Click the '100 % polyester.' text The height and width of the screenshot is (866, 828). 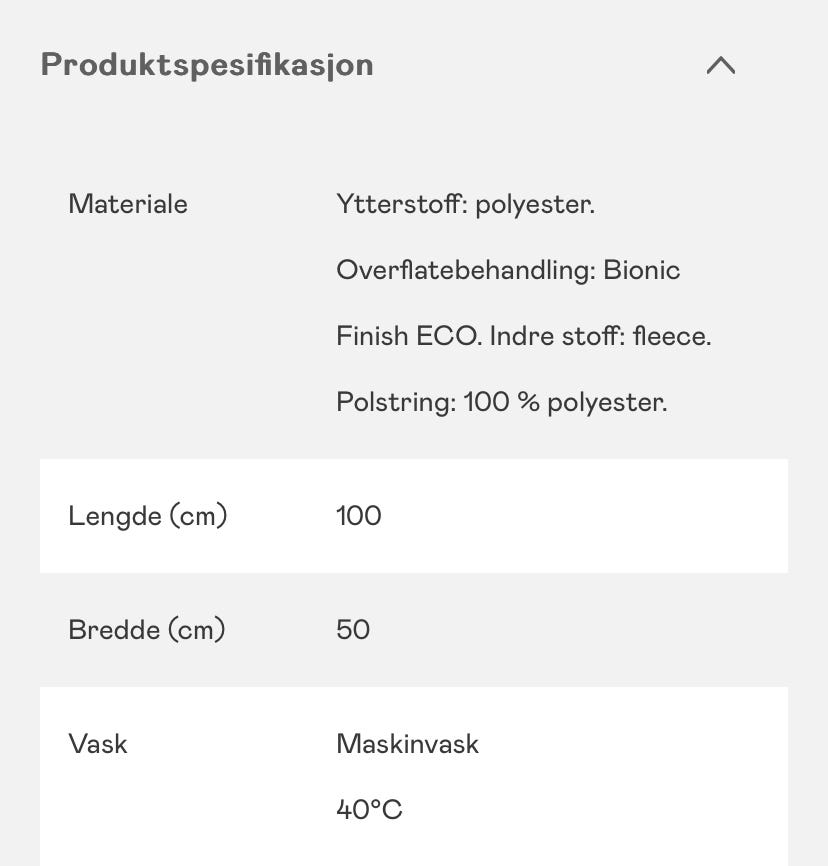(x=566, y=402)
